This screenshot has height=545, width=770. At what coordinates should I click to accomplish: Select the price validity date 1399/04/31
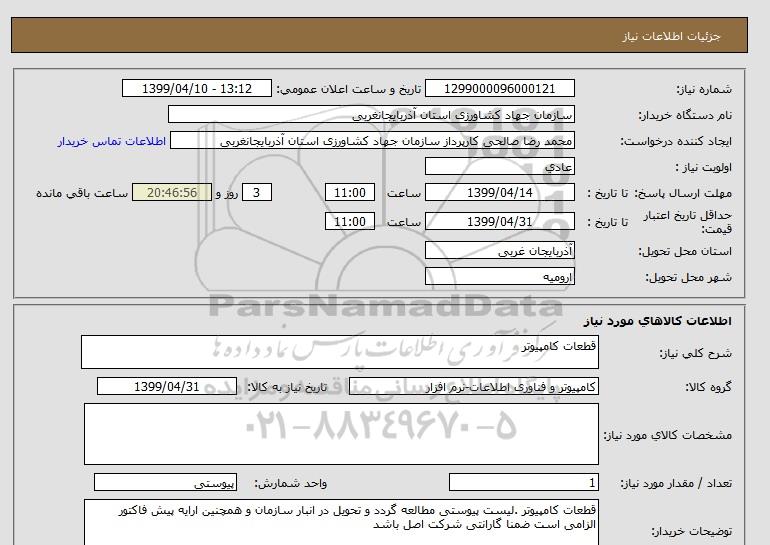click(499, 221)
